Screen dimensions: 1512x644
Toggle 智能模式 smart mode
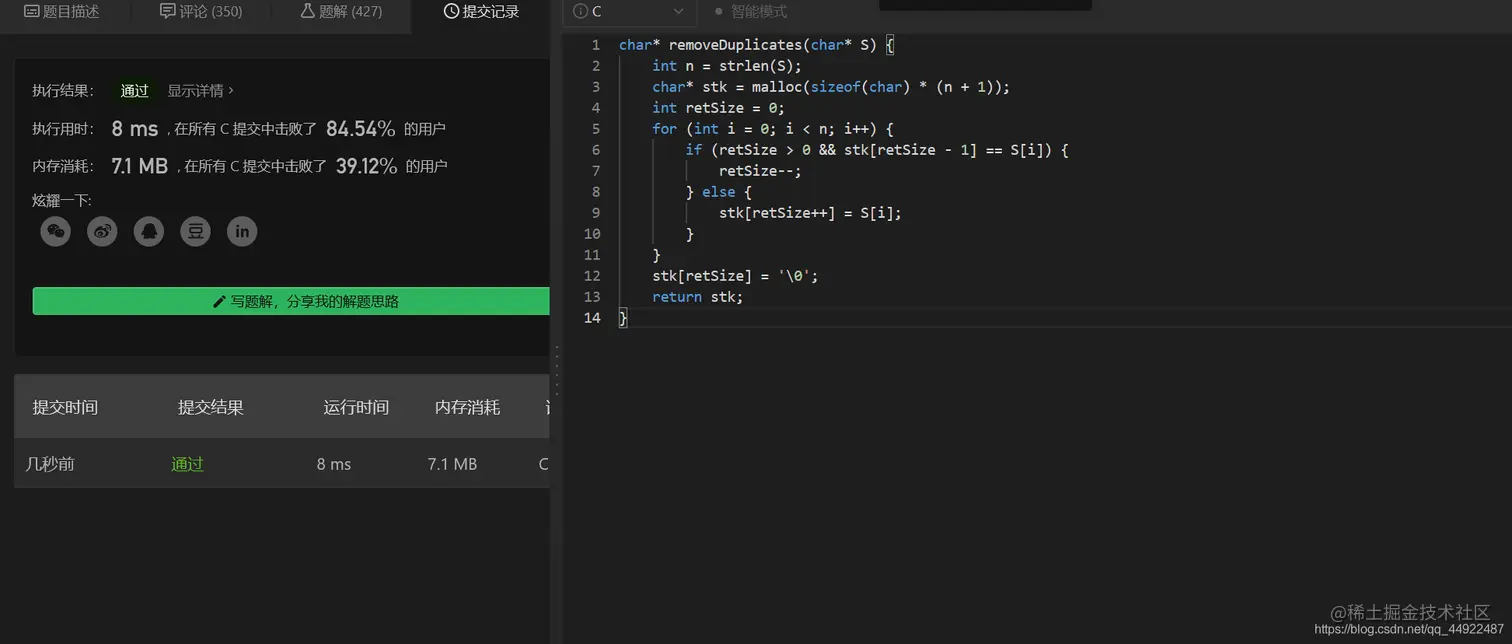point(751,12)
